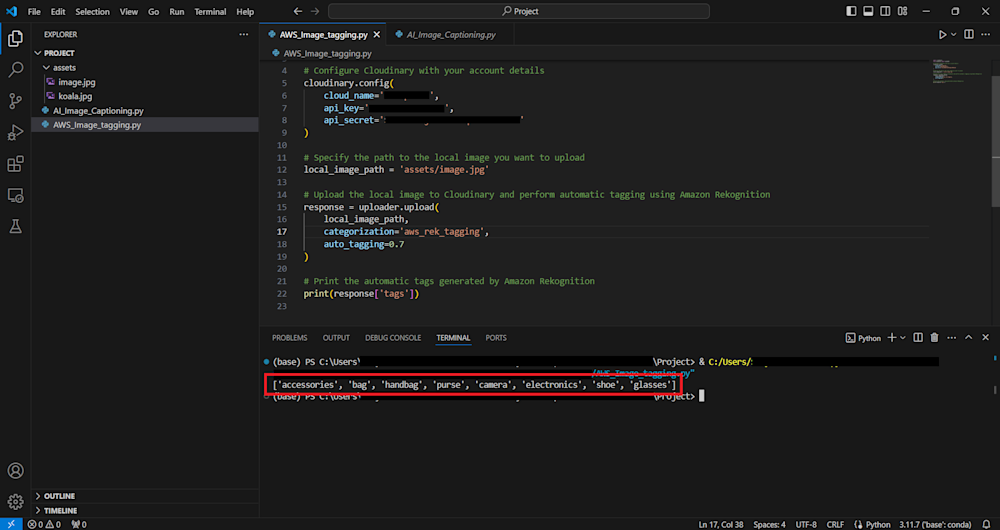Open the Go menu
Screen dimensions: 1000x530
(x=154, y=11)
